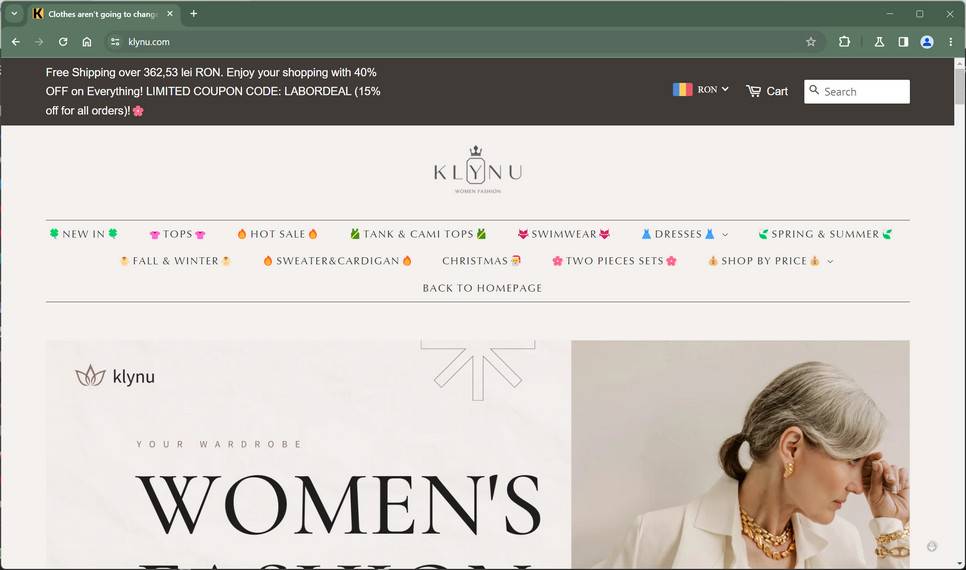
Task: Click the LABORDEAL coupon announcement text
Action: tap(213, 91)
